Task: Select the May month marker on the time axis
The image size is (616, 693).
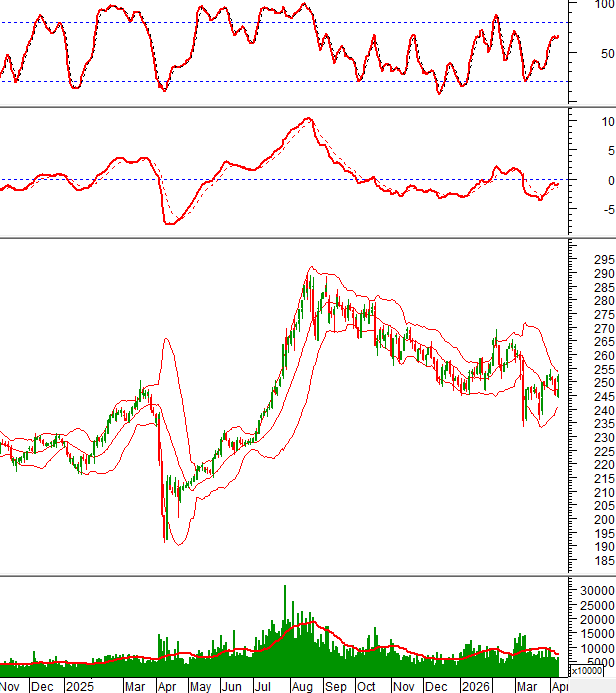Action: click(201, 687)
